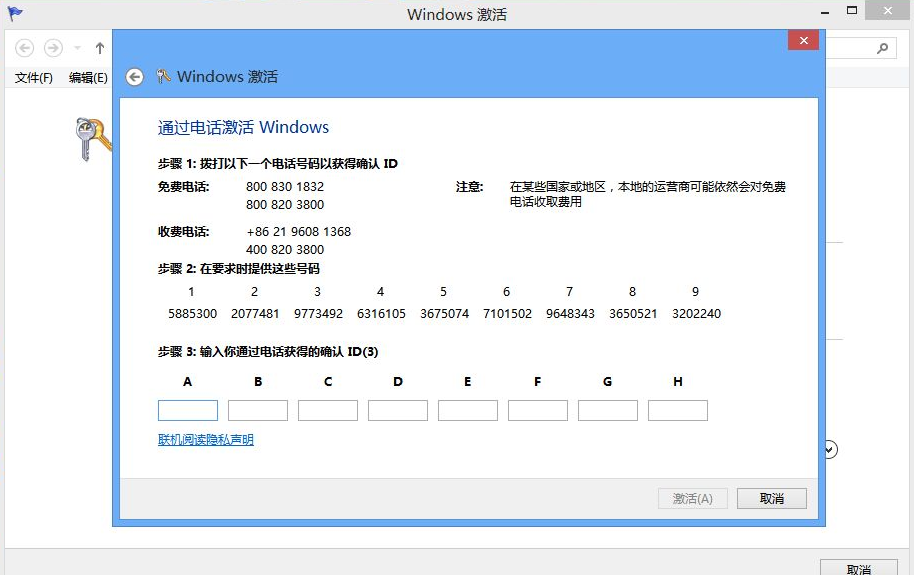Select the confirmation ID field D
914x575 pixels.
tap(398, 411)
